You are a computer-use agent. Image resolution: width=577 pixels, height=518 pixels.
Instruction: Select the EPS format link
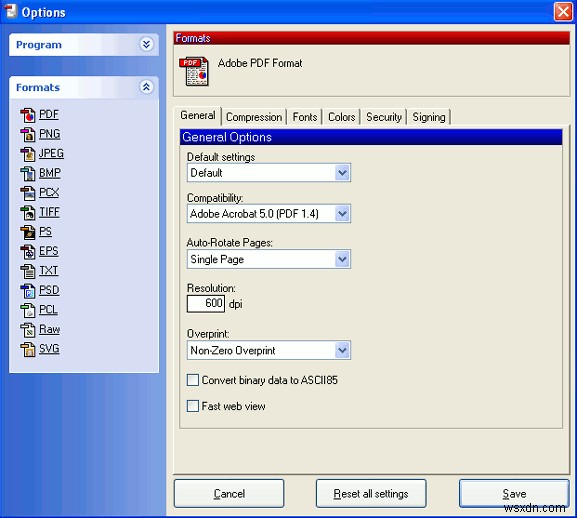(x=49, y=251)
